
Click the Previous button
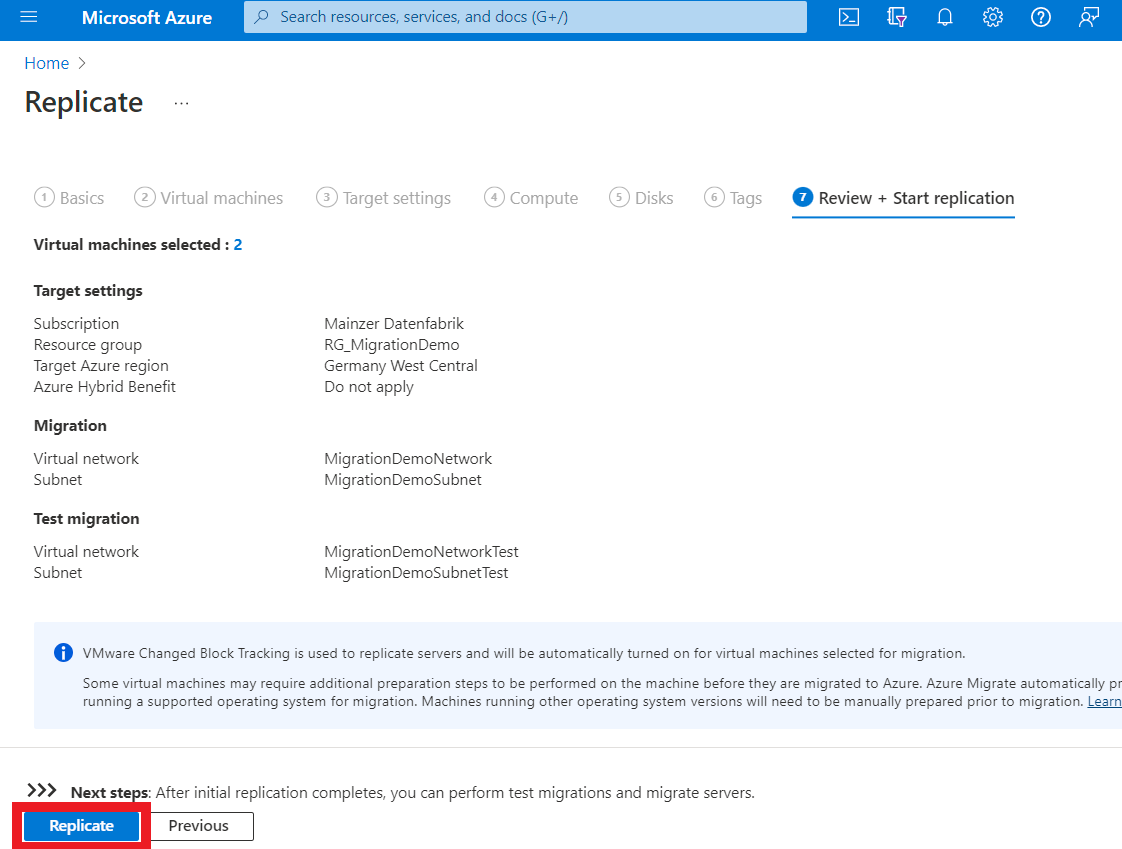[202, 826]
